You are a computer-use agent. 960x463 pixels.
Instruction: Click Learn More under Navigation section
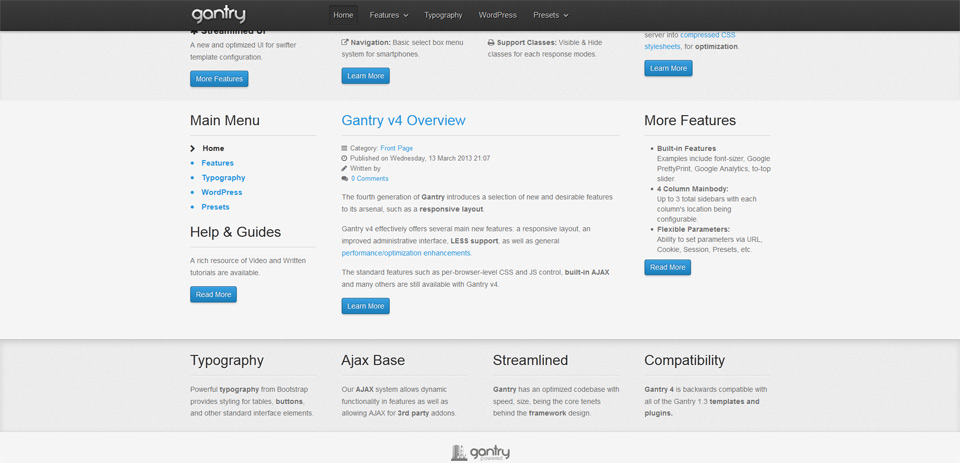[x=366, y=76]
